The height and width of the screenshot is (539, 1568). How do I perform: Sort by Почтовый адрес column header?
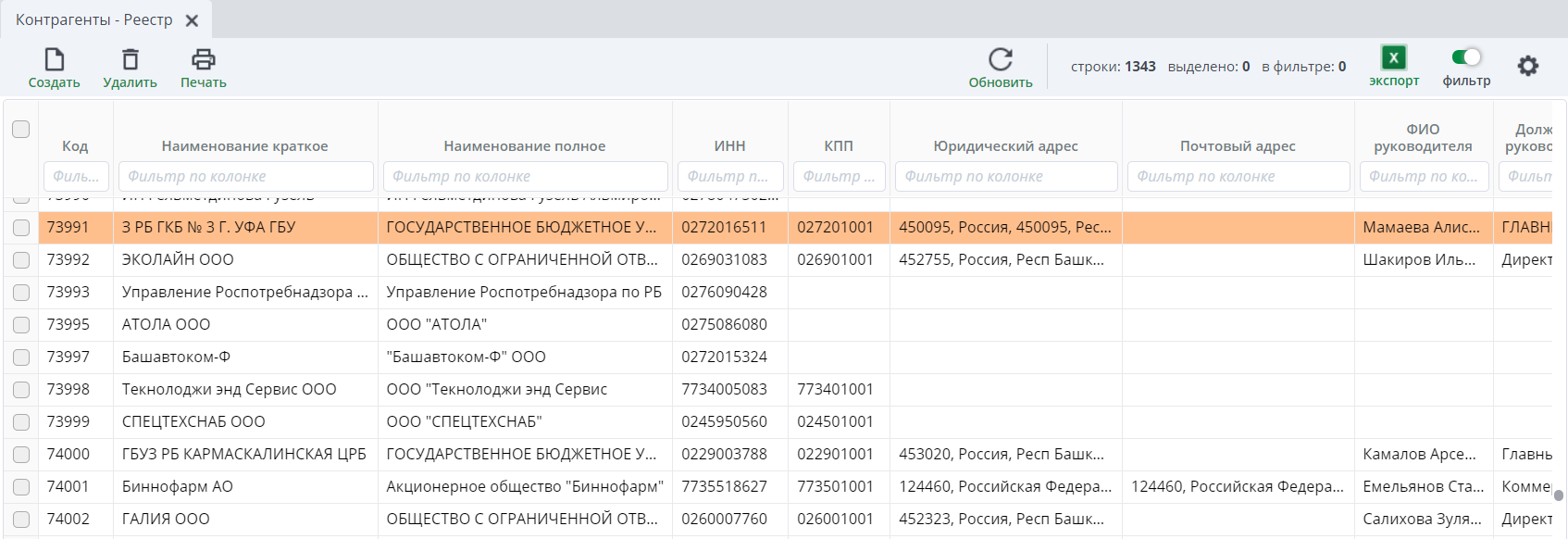[x=1238, y=146]
